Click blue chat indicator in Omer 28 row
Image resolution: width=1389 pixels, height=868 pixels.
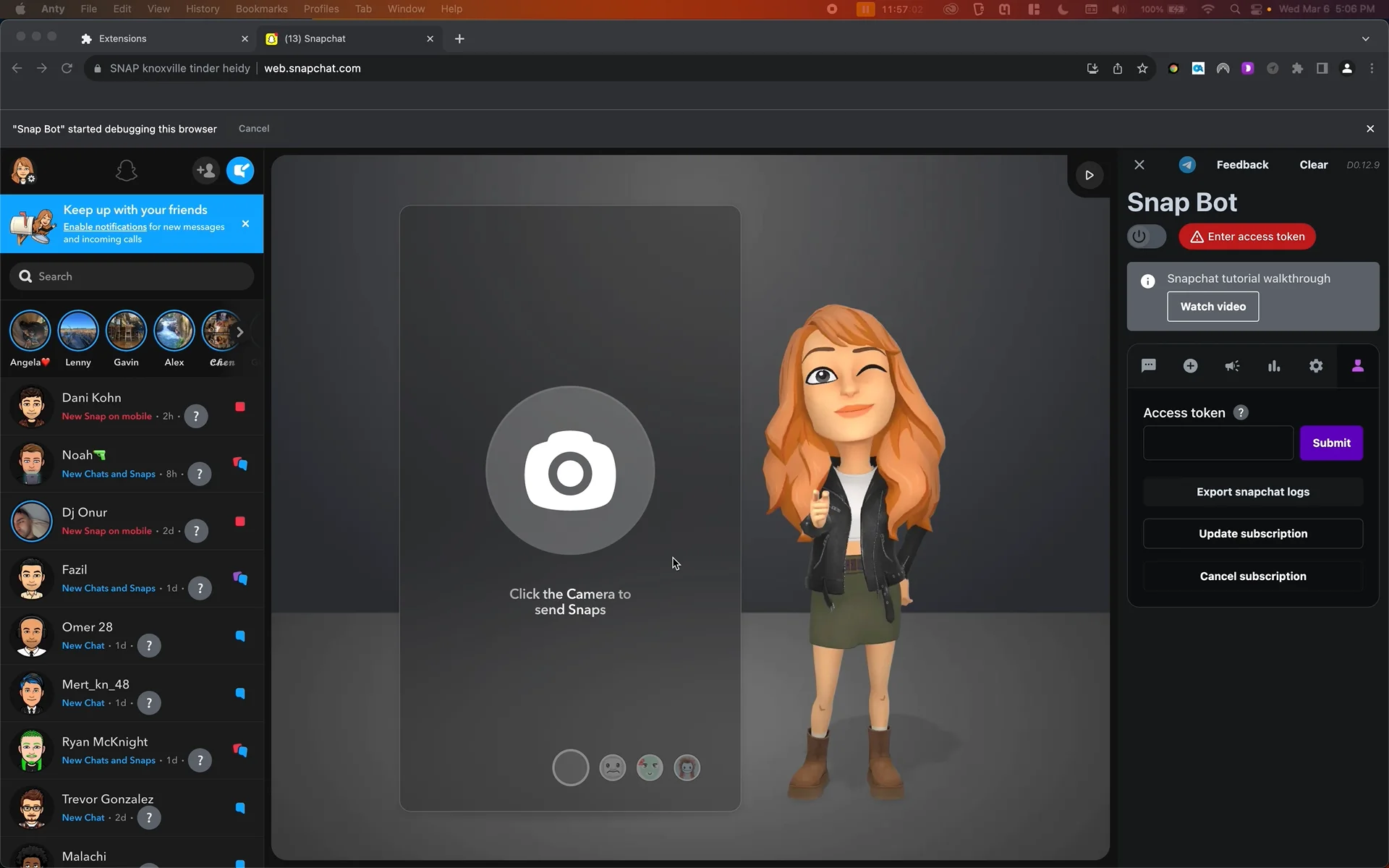pyautogui.click(x=240, y=636)
